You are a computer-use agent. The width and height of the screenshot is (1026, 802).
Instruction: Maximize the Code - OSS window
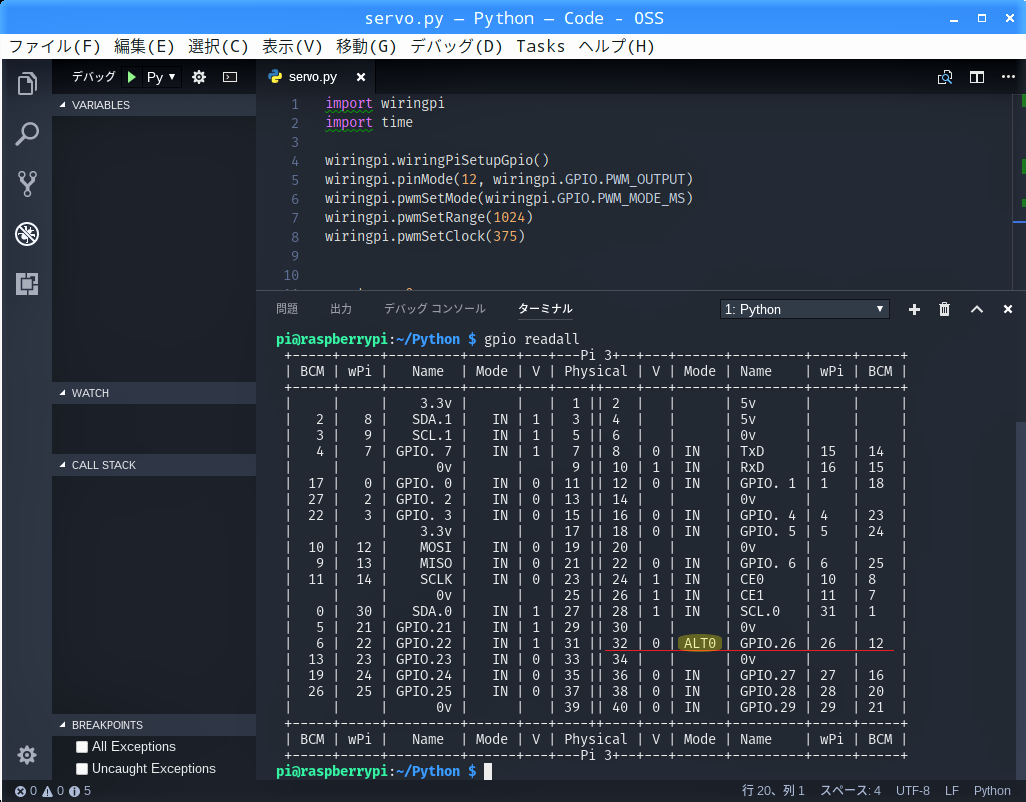click(982, 18)
